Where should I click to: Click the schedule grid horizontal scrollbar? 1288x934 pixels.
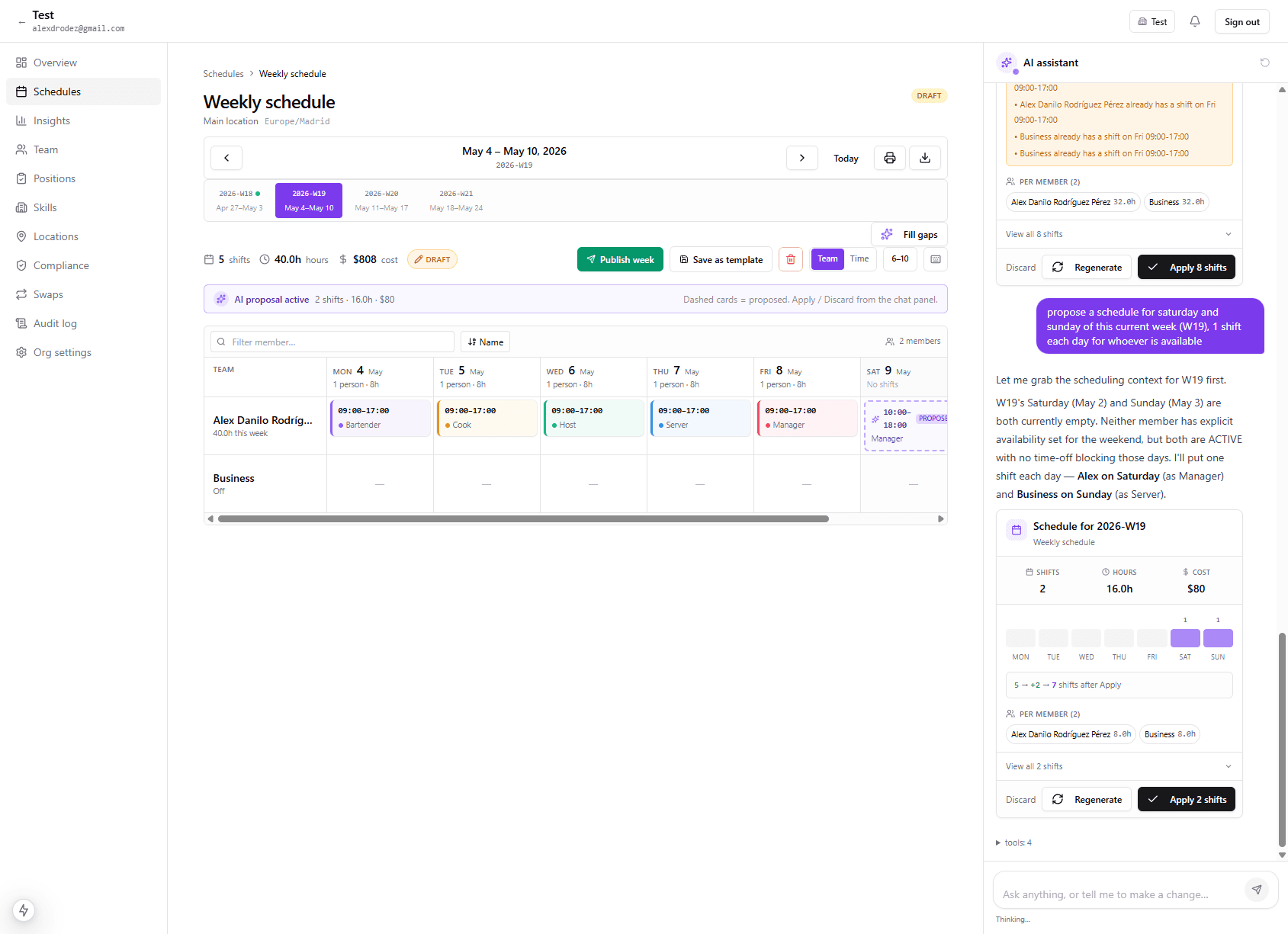click(x=523, y=518)
